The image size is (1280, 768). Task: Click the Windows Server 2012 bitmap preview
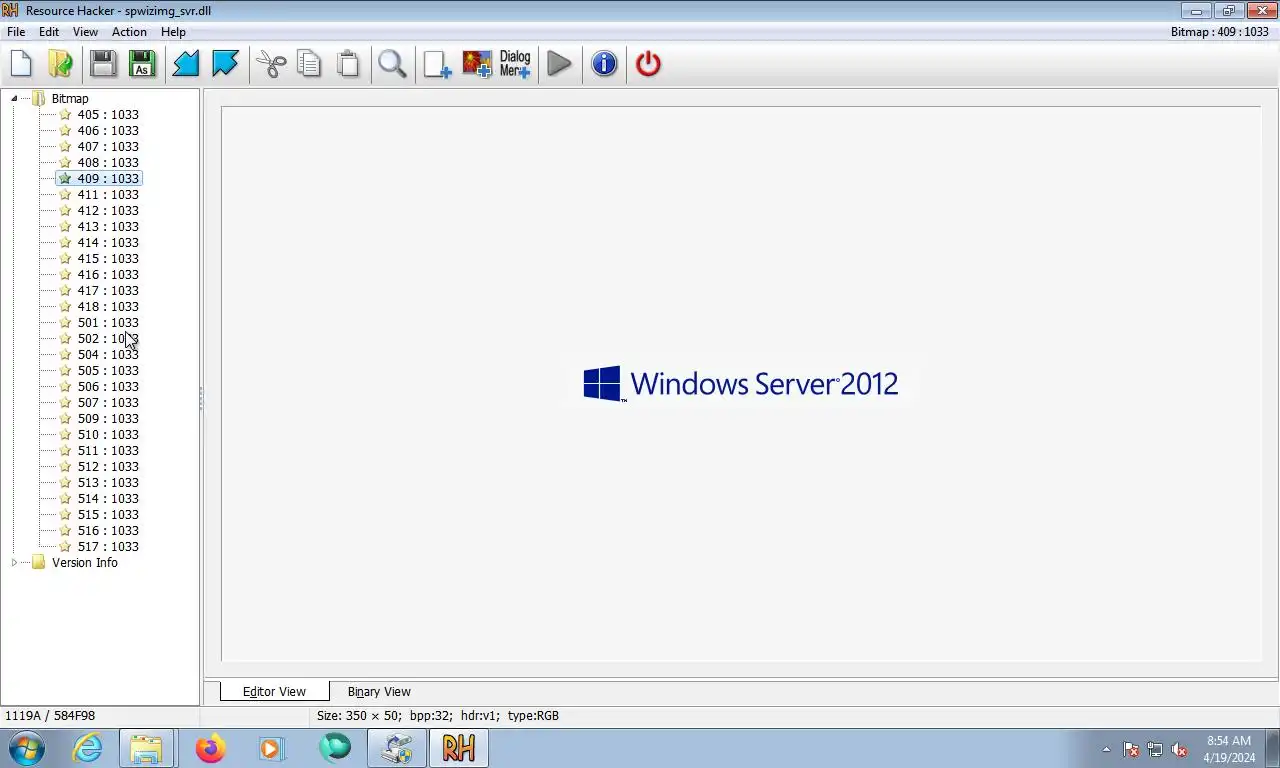[741, 383]
